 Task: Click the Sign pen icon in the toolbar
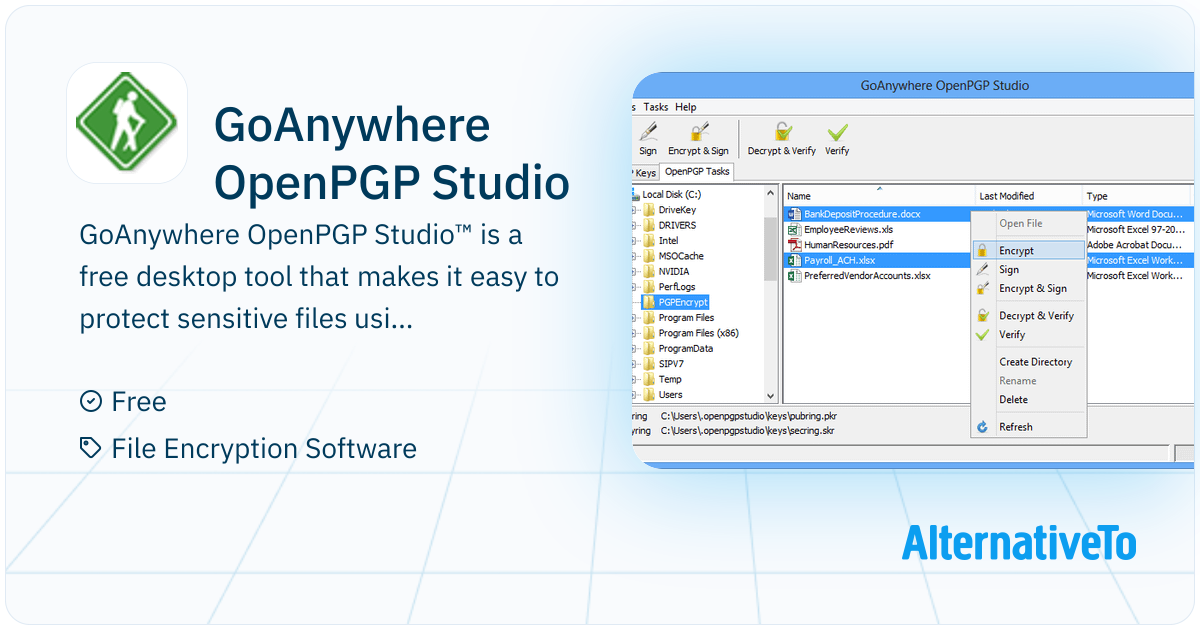(x=648, y=132)
